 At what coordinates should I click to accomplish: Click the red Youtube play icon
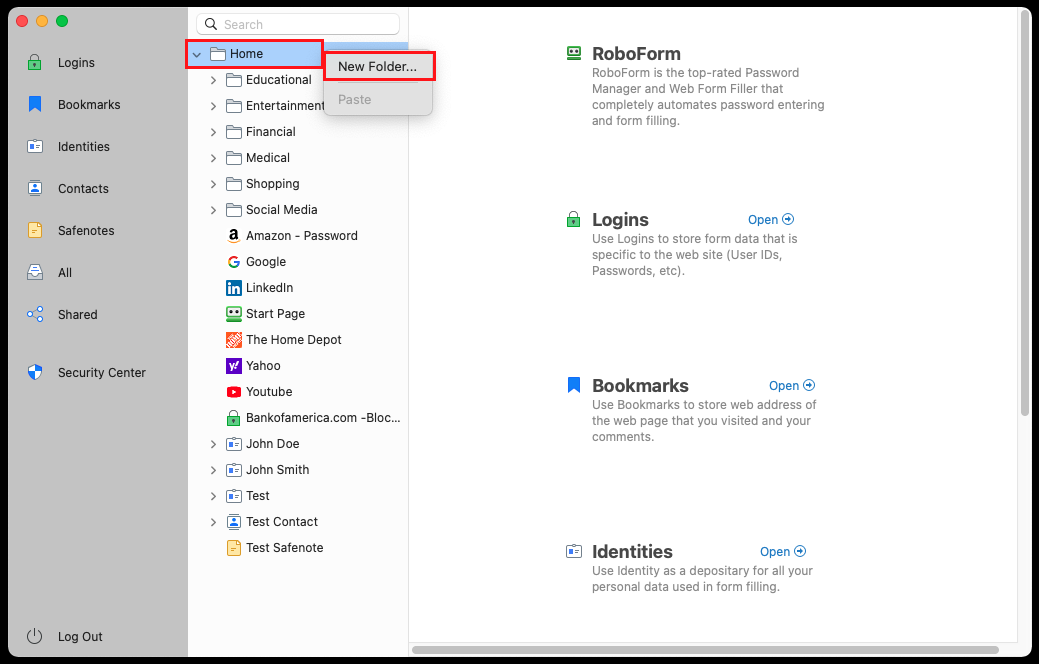point(233,392)
